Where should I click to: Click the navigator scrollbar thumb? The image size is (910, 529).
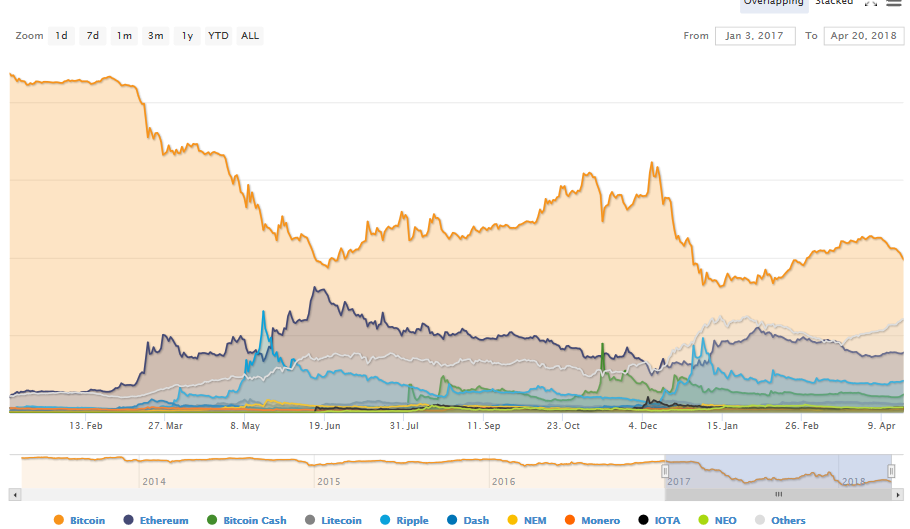[778, 494]
